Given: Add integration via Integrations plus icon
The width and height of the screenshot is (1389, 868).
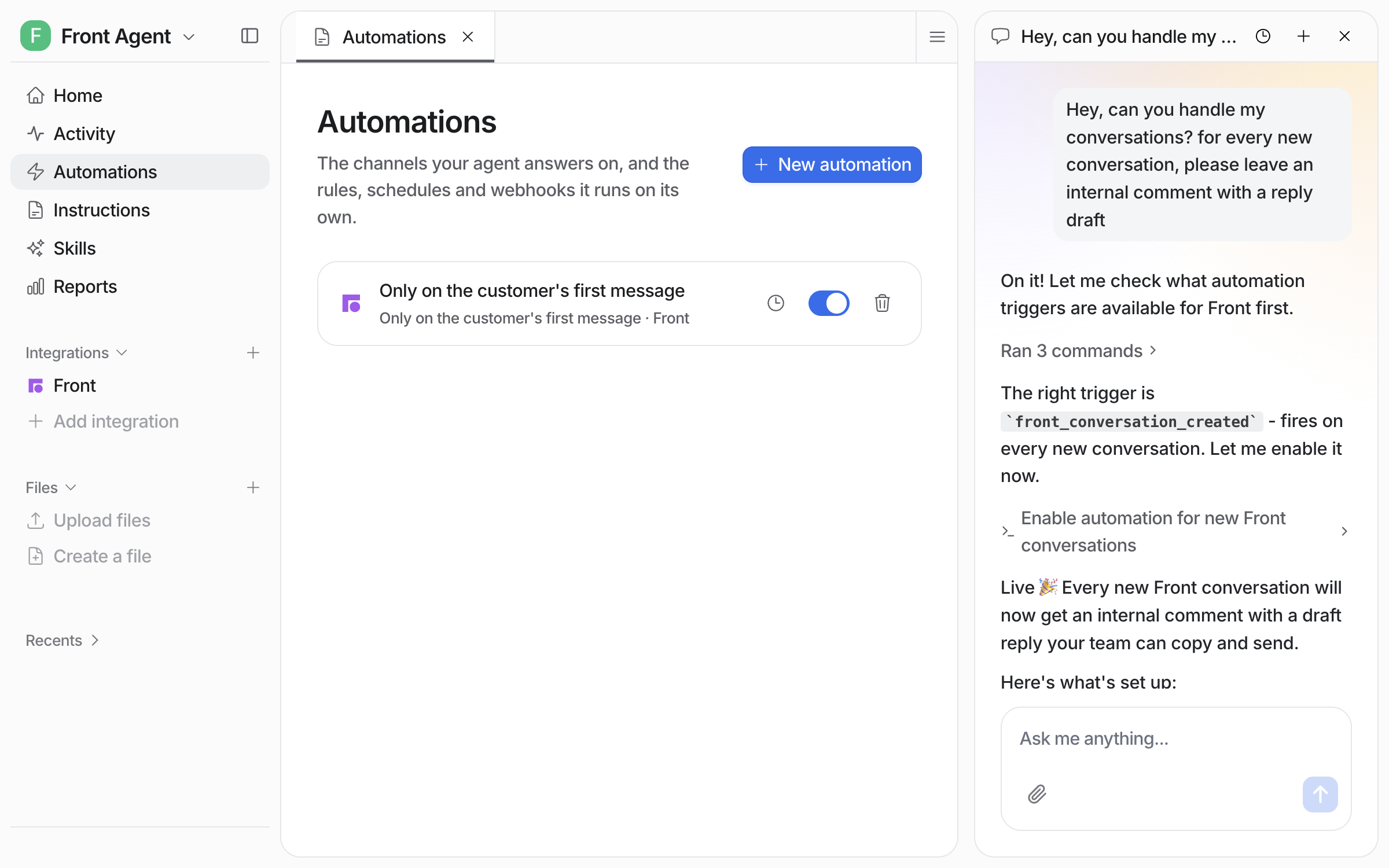Looking at the screenshot, I should click(253, 353).
